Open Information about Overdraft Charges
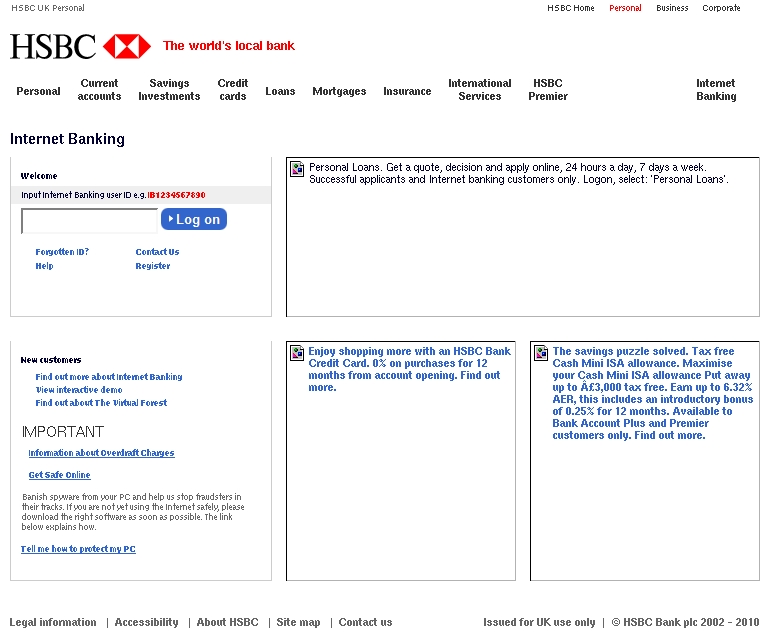Screen dimensions: 760x643 101,453
